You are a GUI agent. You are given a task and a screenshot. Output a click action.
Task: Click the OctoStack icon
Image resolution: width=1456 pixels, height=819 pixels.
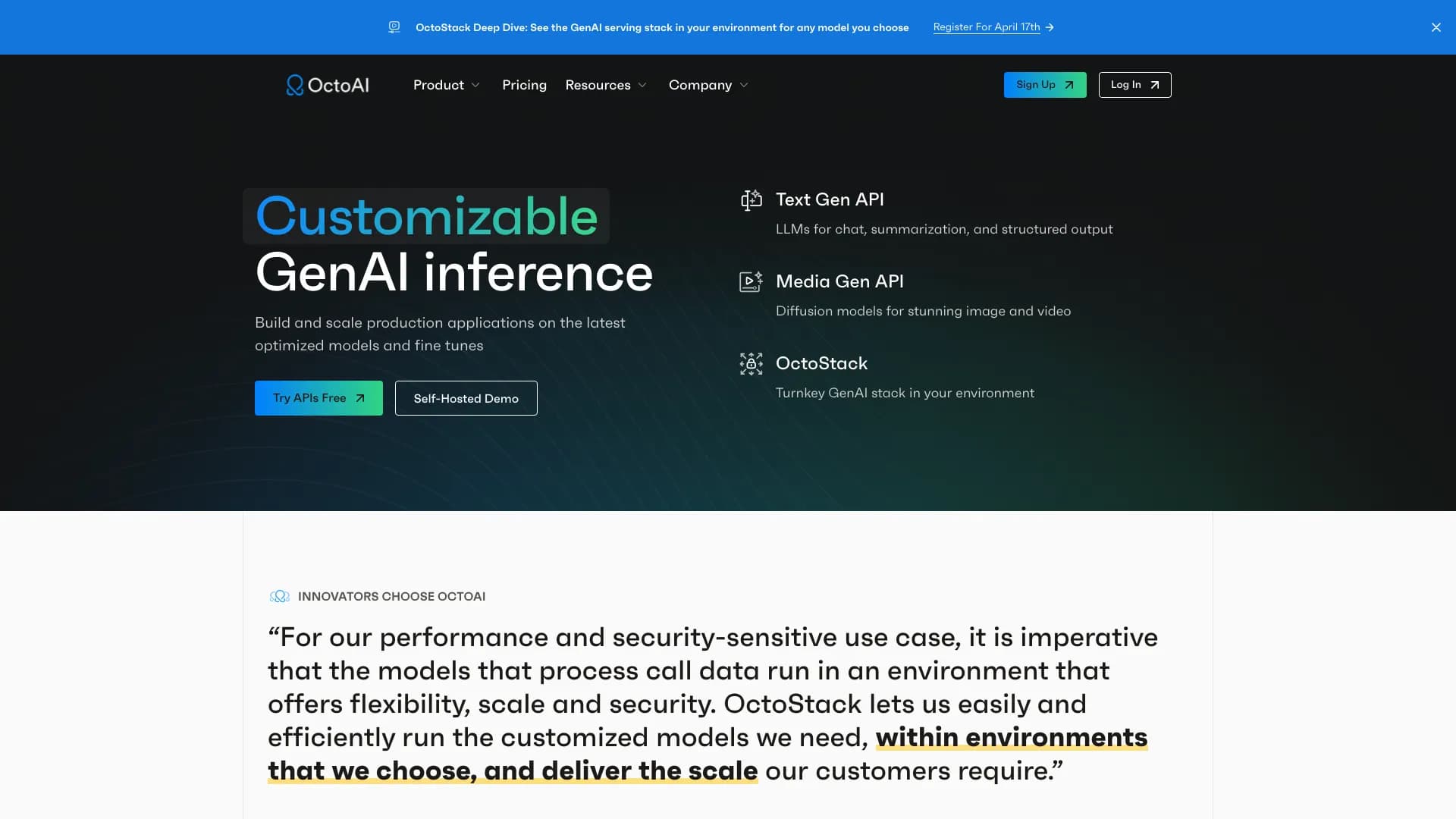[x=751, y=363]
